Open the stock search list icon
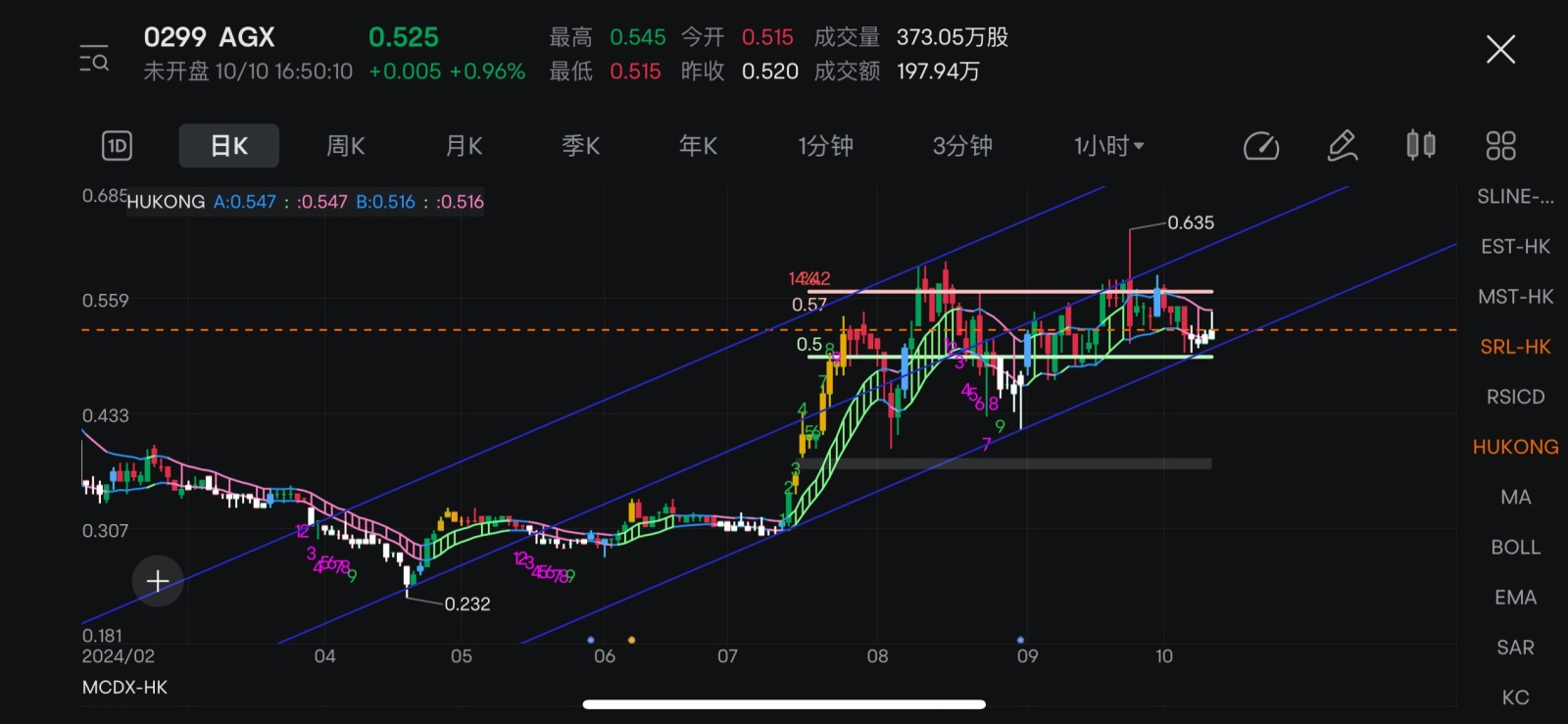This screenshot has width=1568, height=724. click(94, 59)
